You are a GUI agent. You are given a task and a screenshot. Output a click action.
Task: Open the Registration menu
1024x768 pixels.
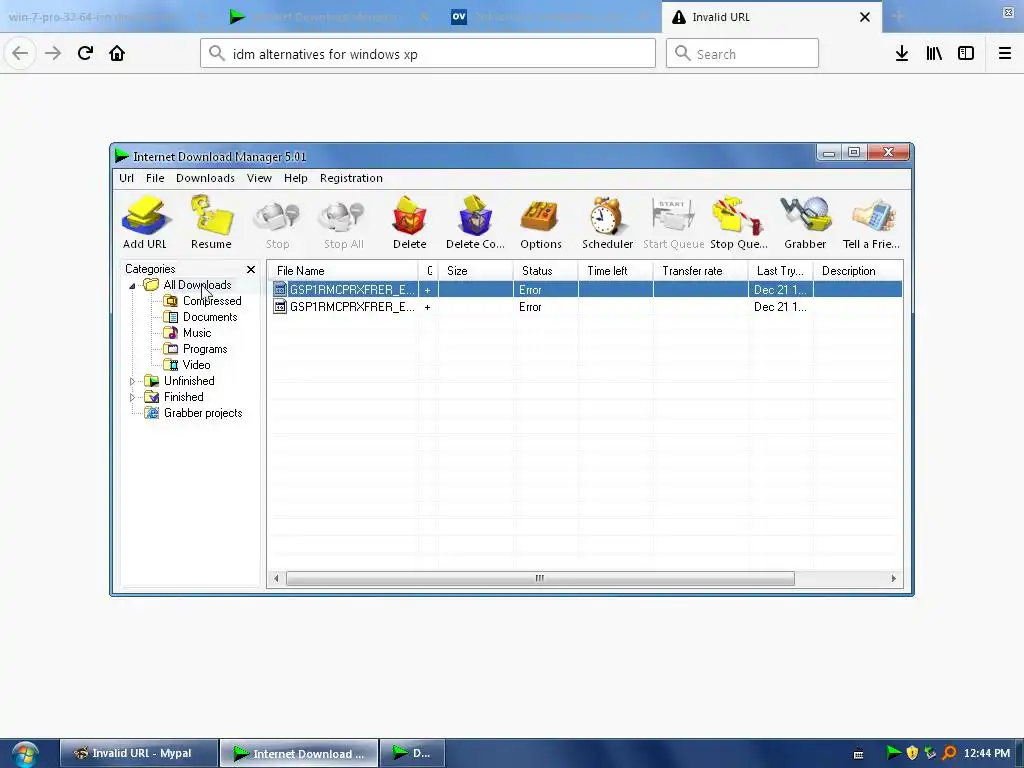[351, 178]
